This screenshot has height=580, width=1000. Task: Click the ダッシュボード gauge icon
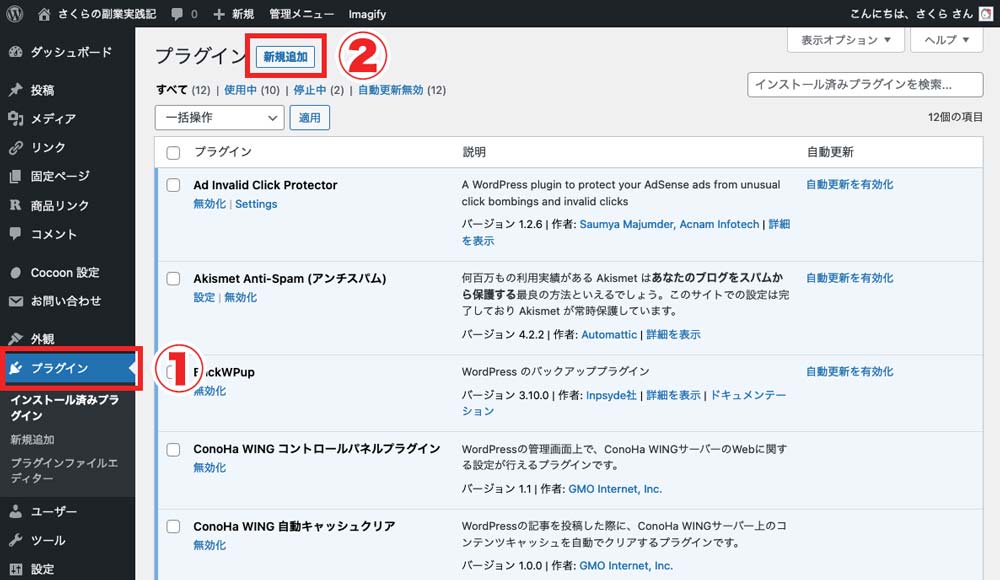click(x=16, y=52)
